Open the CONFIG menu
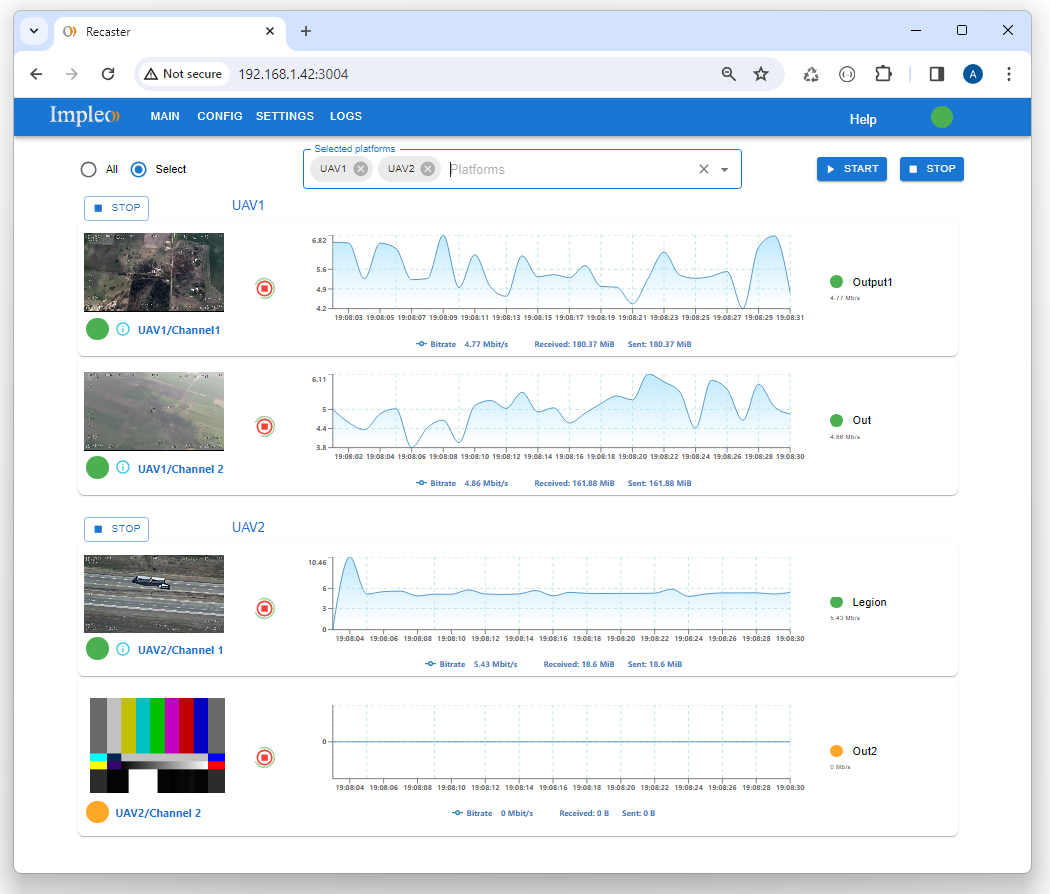The height and width of the screenshot is (894, 1050). pos(220,116)
